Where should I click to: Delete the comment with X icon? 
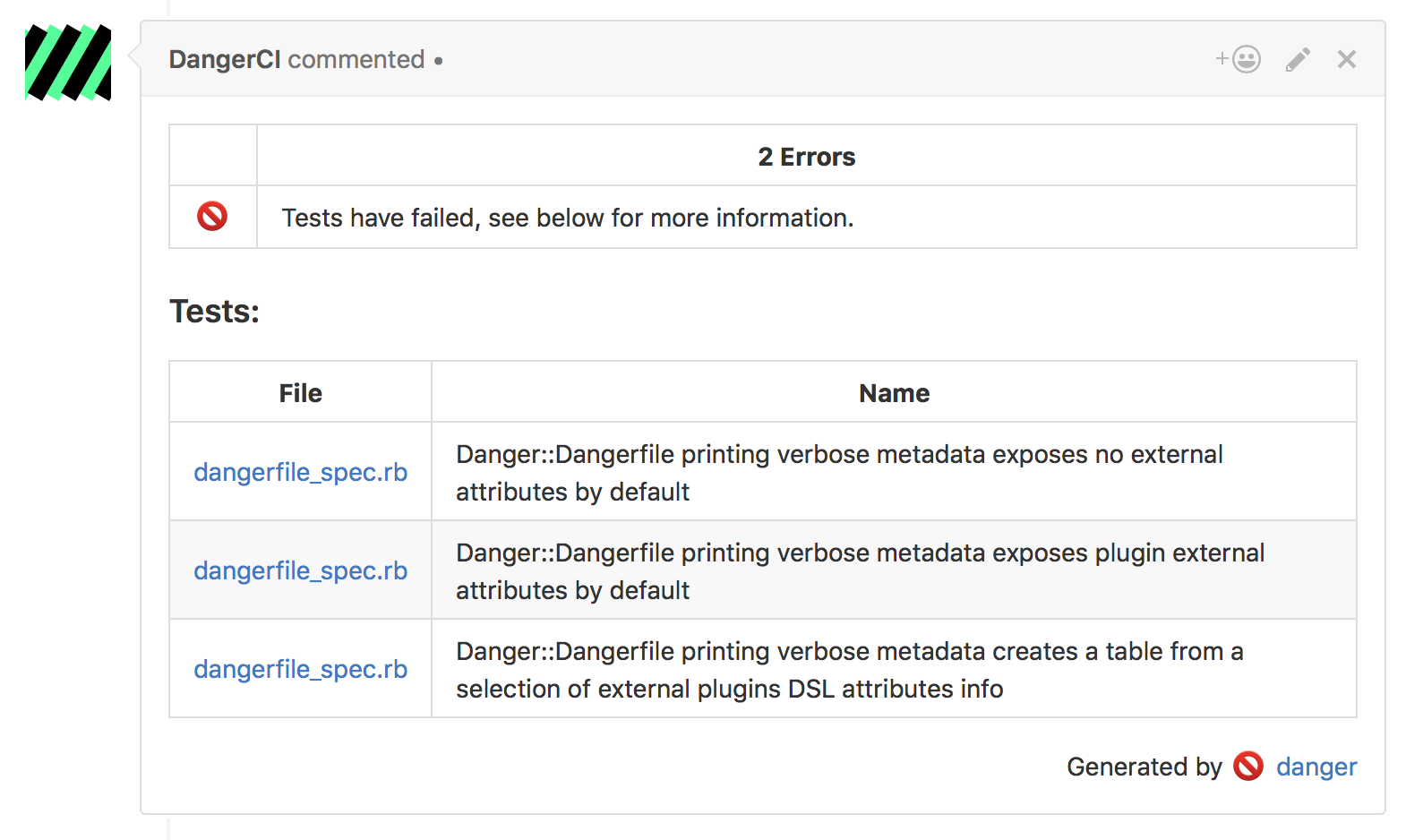pyautogui.click(x=1347, y=59)
